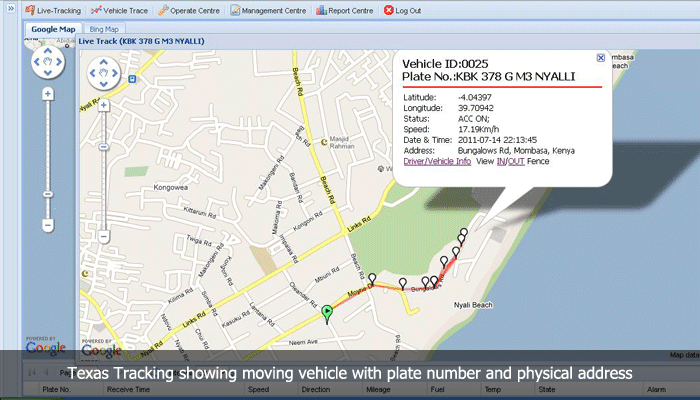Switch to the Google Map tab
700x400 pixels.
pos(53,29)
